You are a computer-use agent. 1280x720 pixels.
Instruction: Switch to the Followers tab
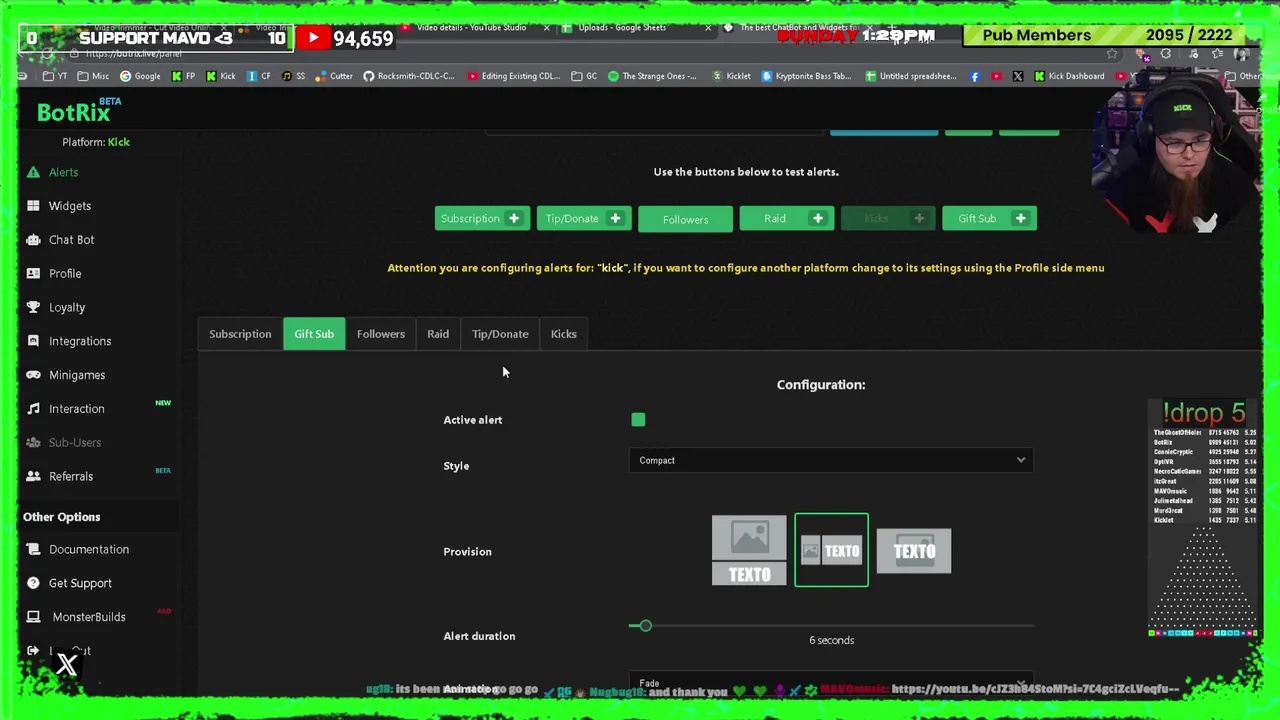(x=381, y=334)
